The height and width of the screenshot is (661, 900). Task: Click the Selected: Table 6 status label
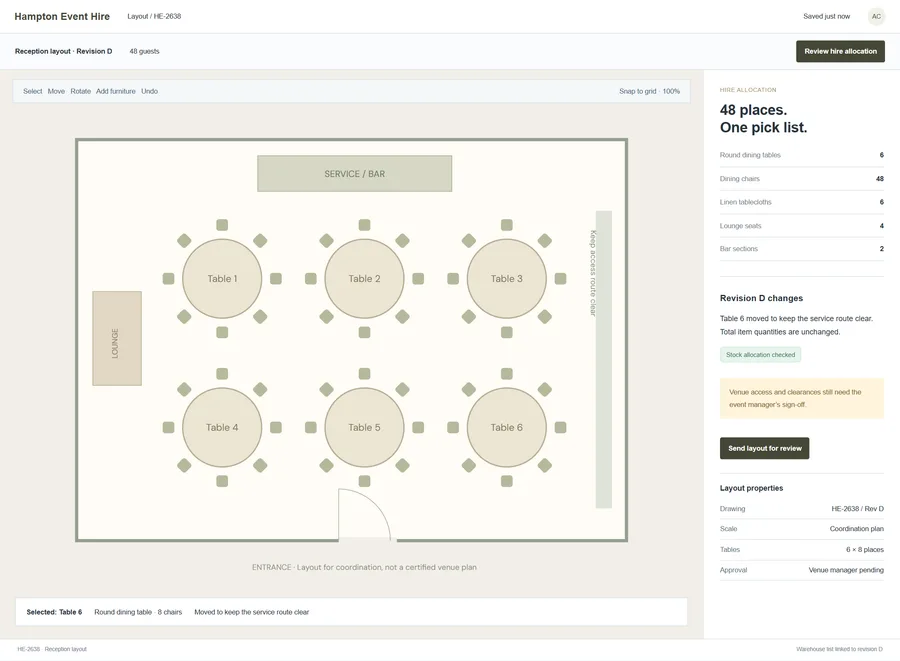(x=54, y=612)
